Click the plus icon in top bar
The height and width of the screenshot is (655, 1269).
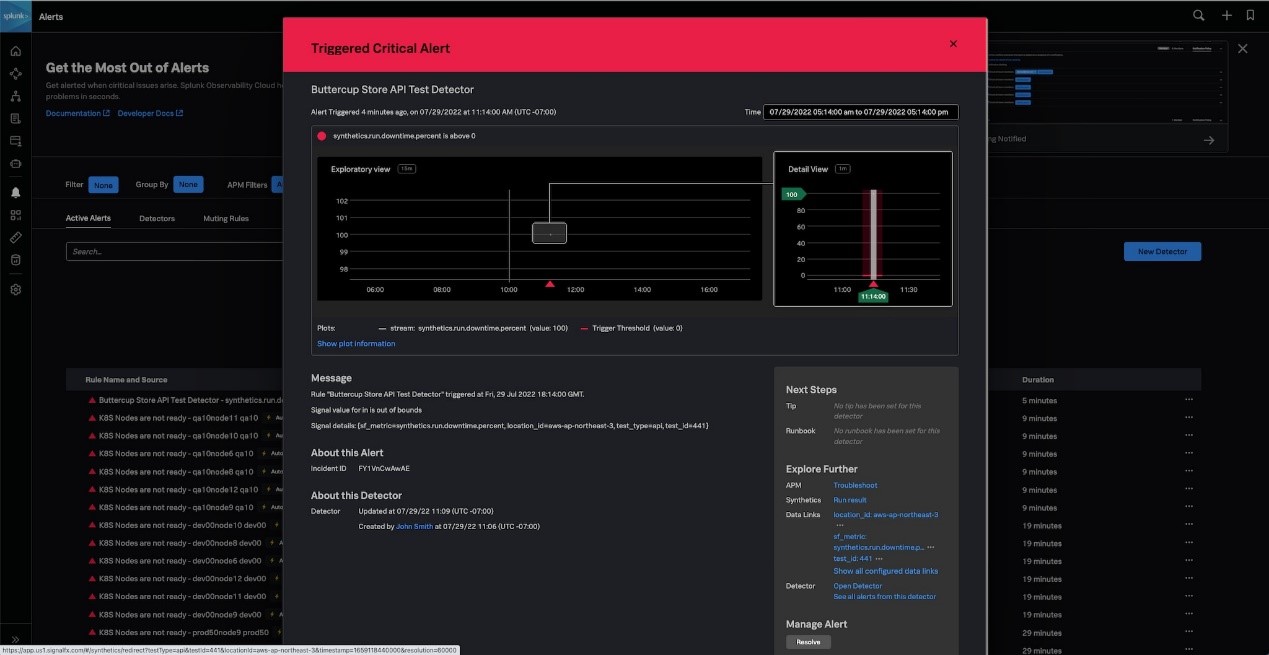coord(1226,16)
